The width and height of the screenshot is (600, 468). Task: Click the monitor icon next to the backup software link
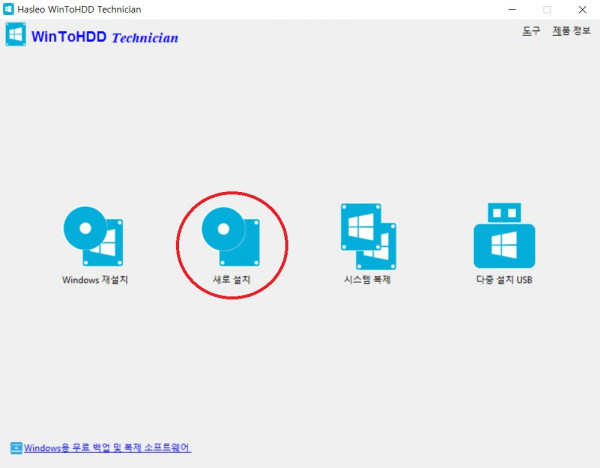16,448
